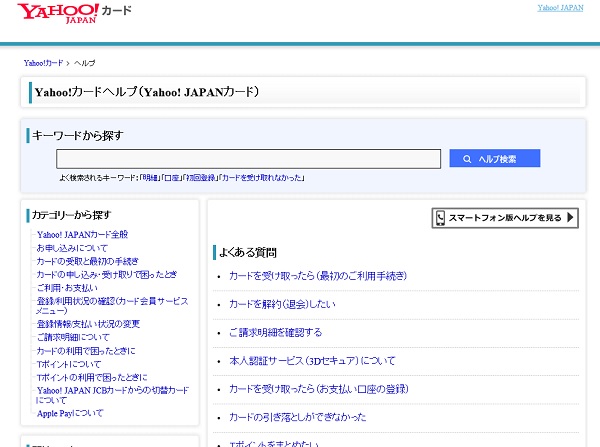Open ご利用・お支払い category
The width and height of the screenshot is (600, 447).
point(67,288)
